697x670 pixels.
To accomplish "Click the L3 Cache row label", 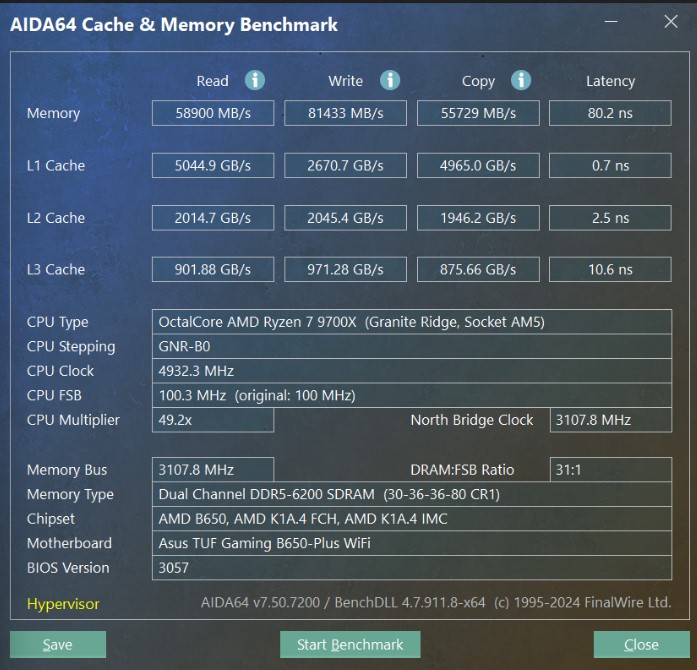I will pos(56,269).
